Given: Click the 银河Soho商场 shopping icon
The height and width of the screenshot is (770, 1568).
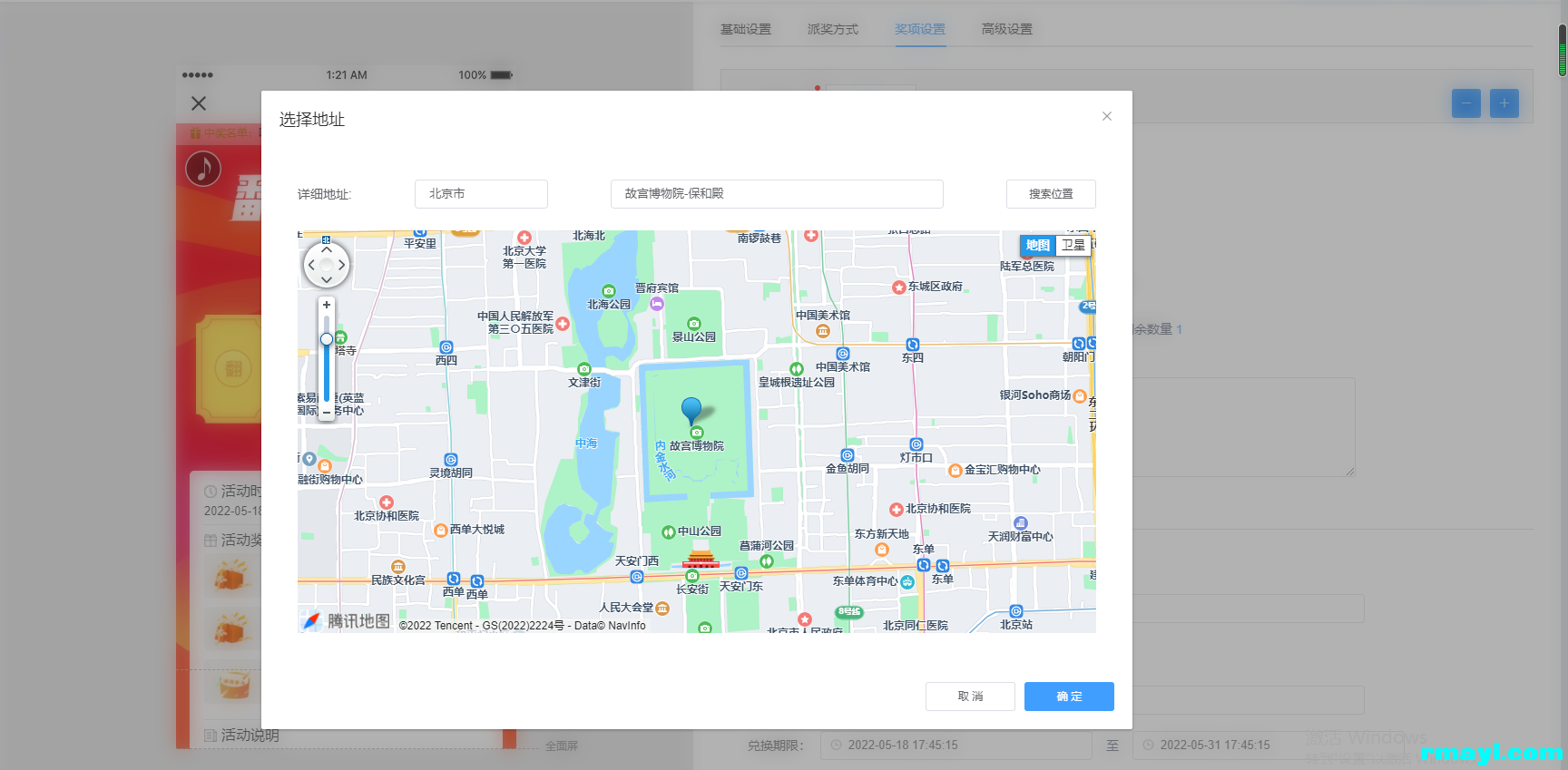Looking at the screenshot, I should (1080, 396).
